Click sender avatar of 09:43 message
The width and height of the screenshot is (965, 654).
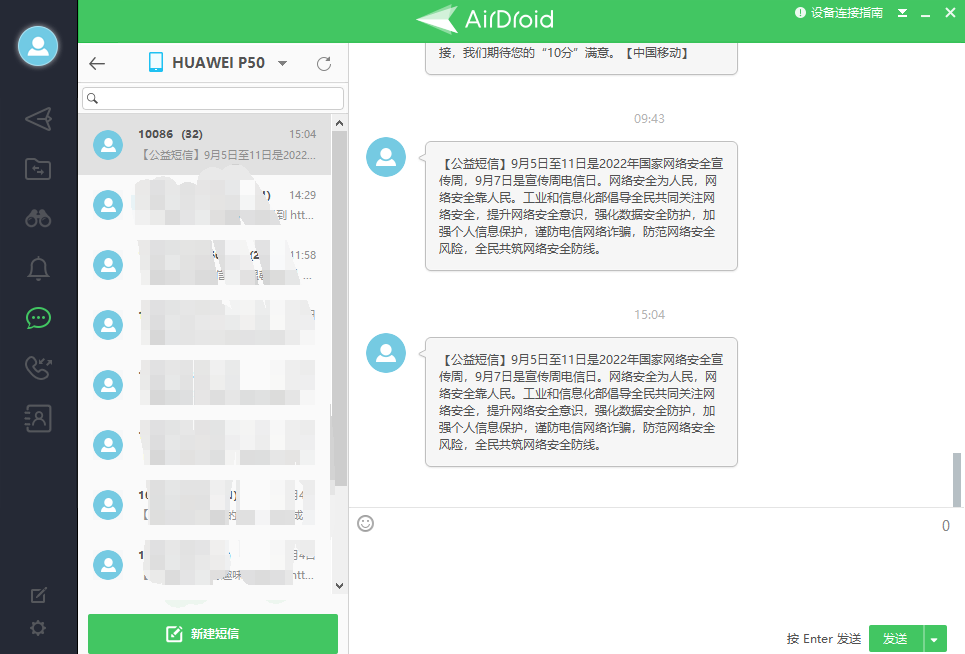[386, 157]
